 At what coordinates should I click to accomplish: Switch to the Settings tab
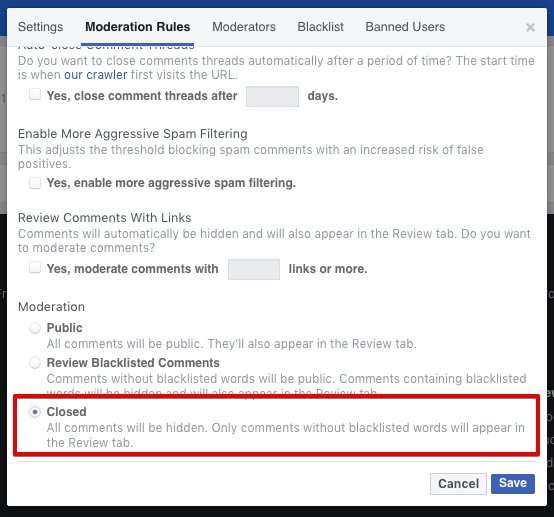click(x=41, y=27)
